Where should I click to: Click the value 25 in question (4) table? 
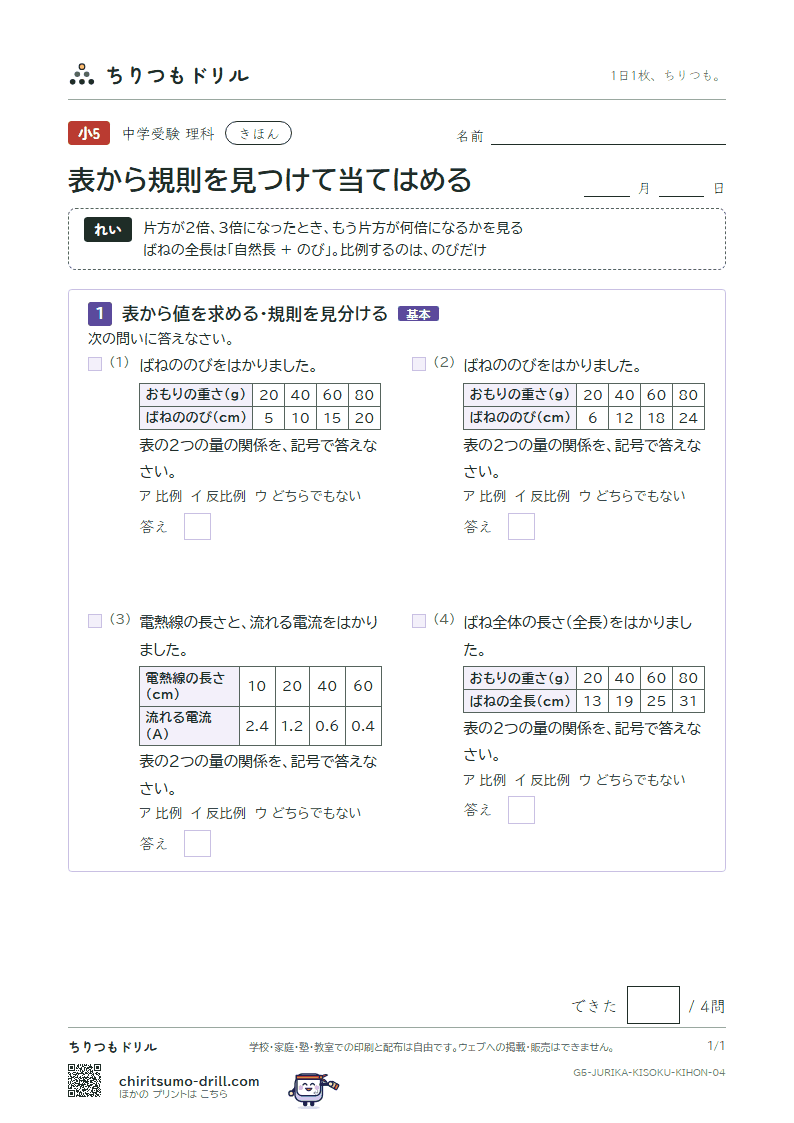click(x=657, y=700)
